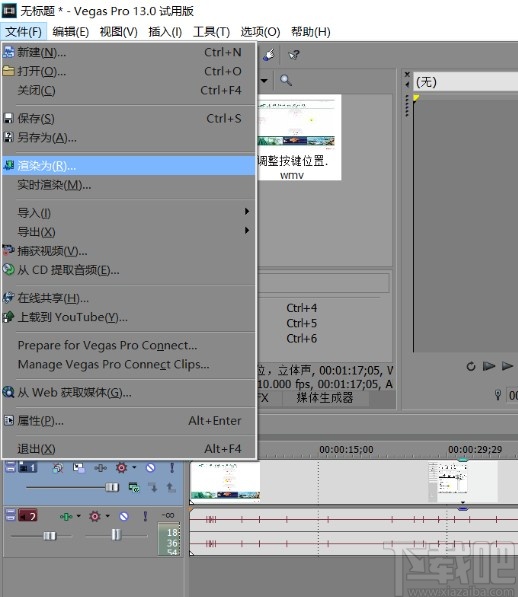Image resolution: width=518 pixels, height=597 pixels.
Task: Open the 编辑(E) Edit menu
Action: [71, 32]
